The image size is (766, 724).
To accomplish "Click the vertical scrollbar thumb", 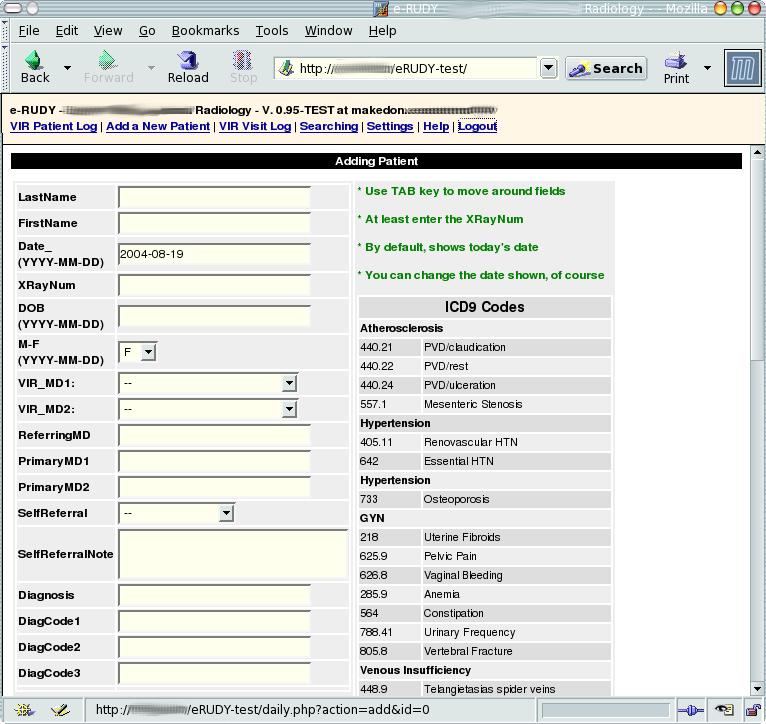I will [757, 260].
